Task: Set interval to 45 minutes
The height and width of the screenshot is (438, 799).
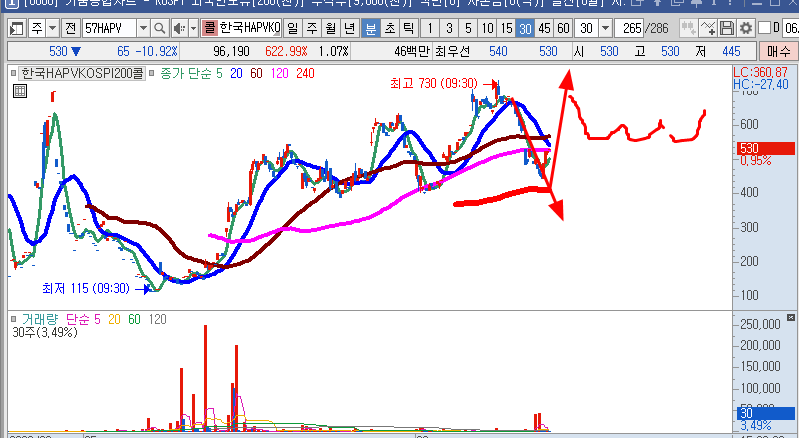Action: tap(544, 28)
